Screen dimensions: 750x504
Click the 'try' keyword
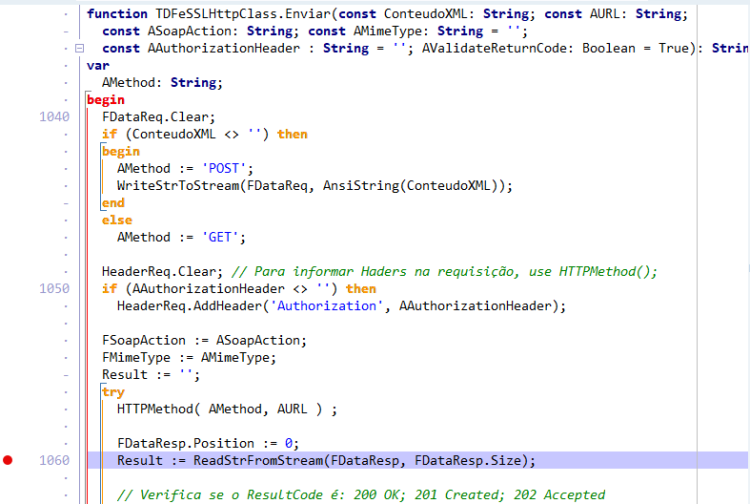pos(113,392)
